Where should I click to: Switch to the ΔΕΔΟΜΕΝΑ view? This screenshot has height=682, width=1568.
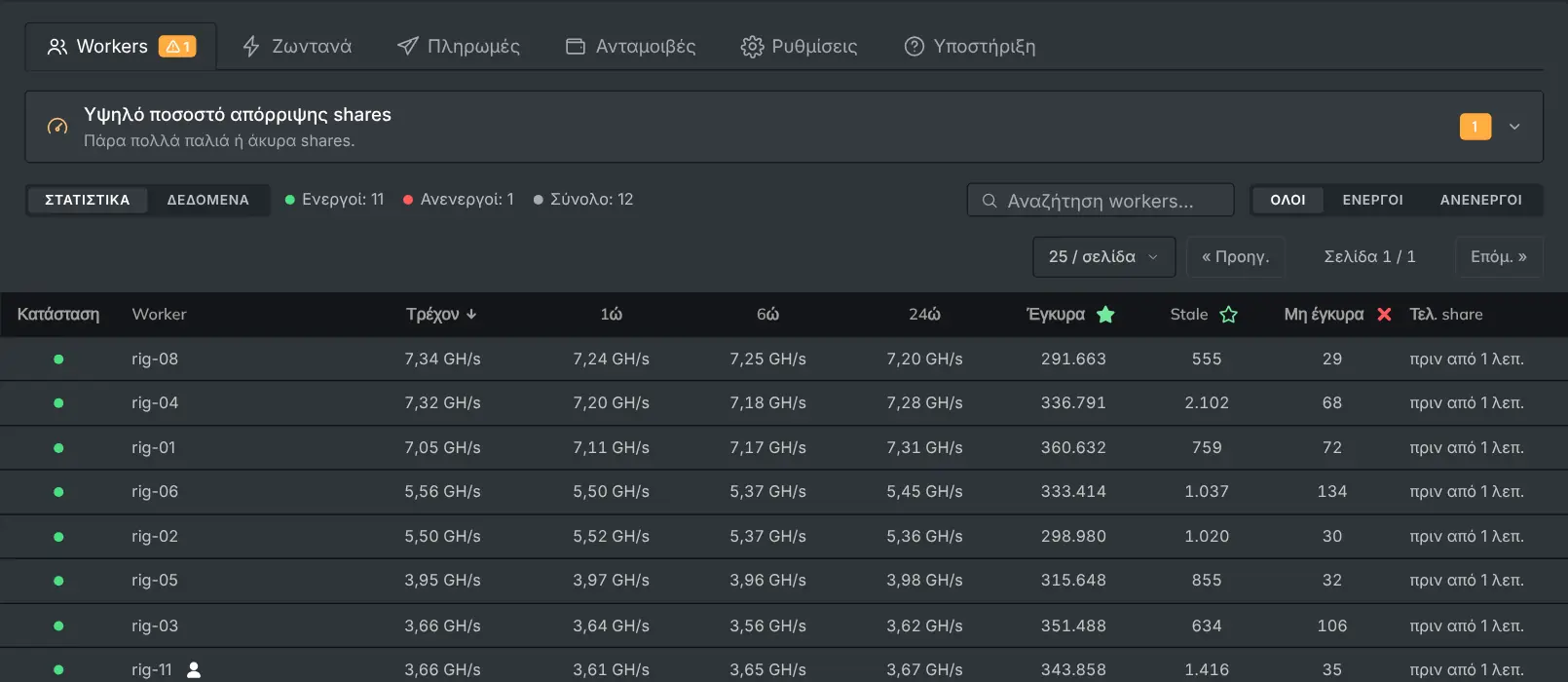[208, 200]
